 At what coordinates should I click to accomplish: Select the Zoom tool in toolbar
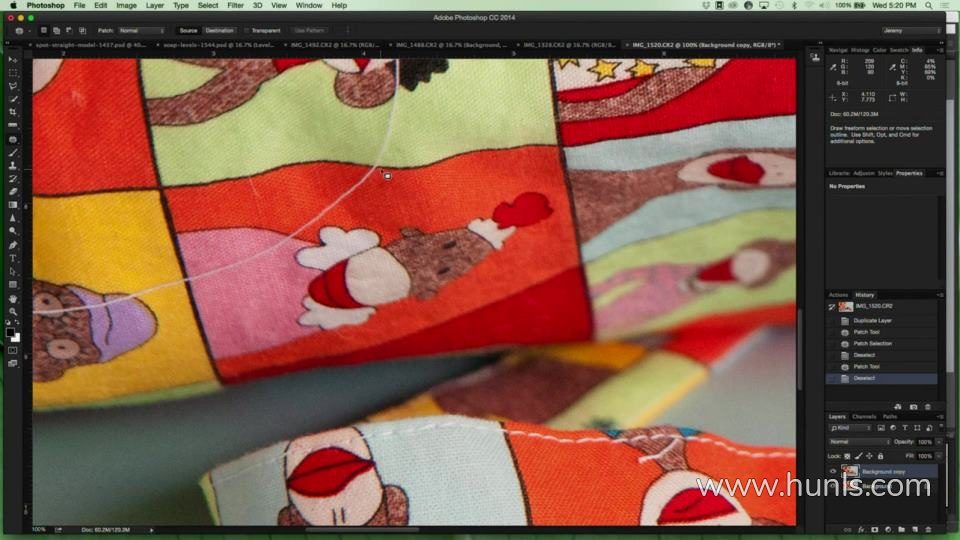pyautogui.click(x=13, y=311)
